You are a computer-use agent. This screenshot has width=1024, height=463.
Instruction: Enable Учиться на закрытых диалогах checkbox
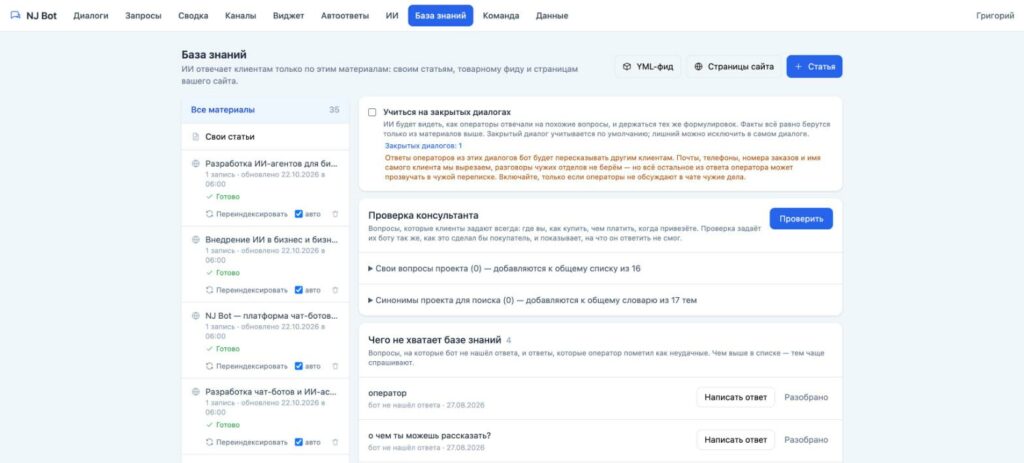pyautogui.click(x=372, y=112)
